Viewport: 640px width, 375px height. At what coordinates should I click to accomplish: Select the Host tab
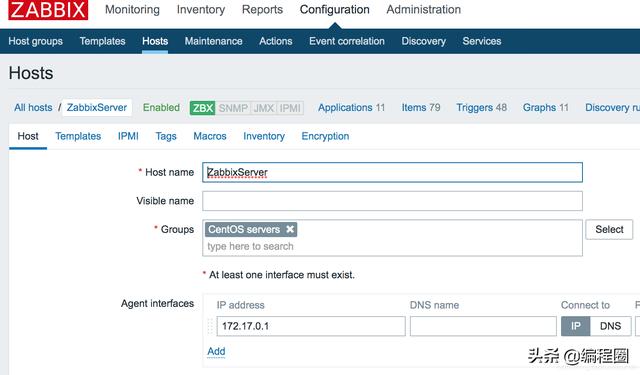(x=28, y=136)
